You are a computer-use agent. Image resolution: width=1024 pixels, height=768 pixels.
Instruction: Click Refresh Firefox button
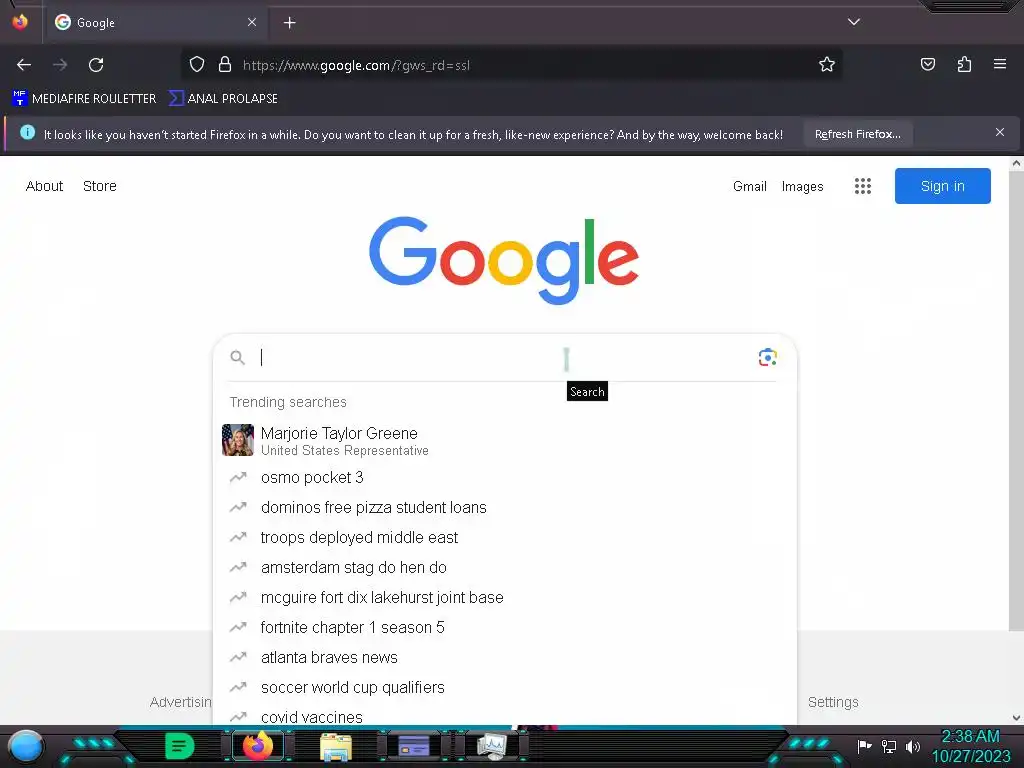click(x=857, y=134)
